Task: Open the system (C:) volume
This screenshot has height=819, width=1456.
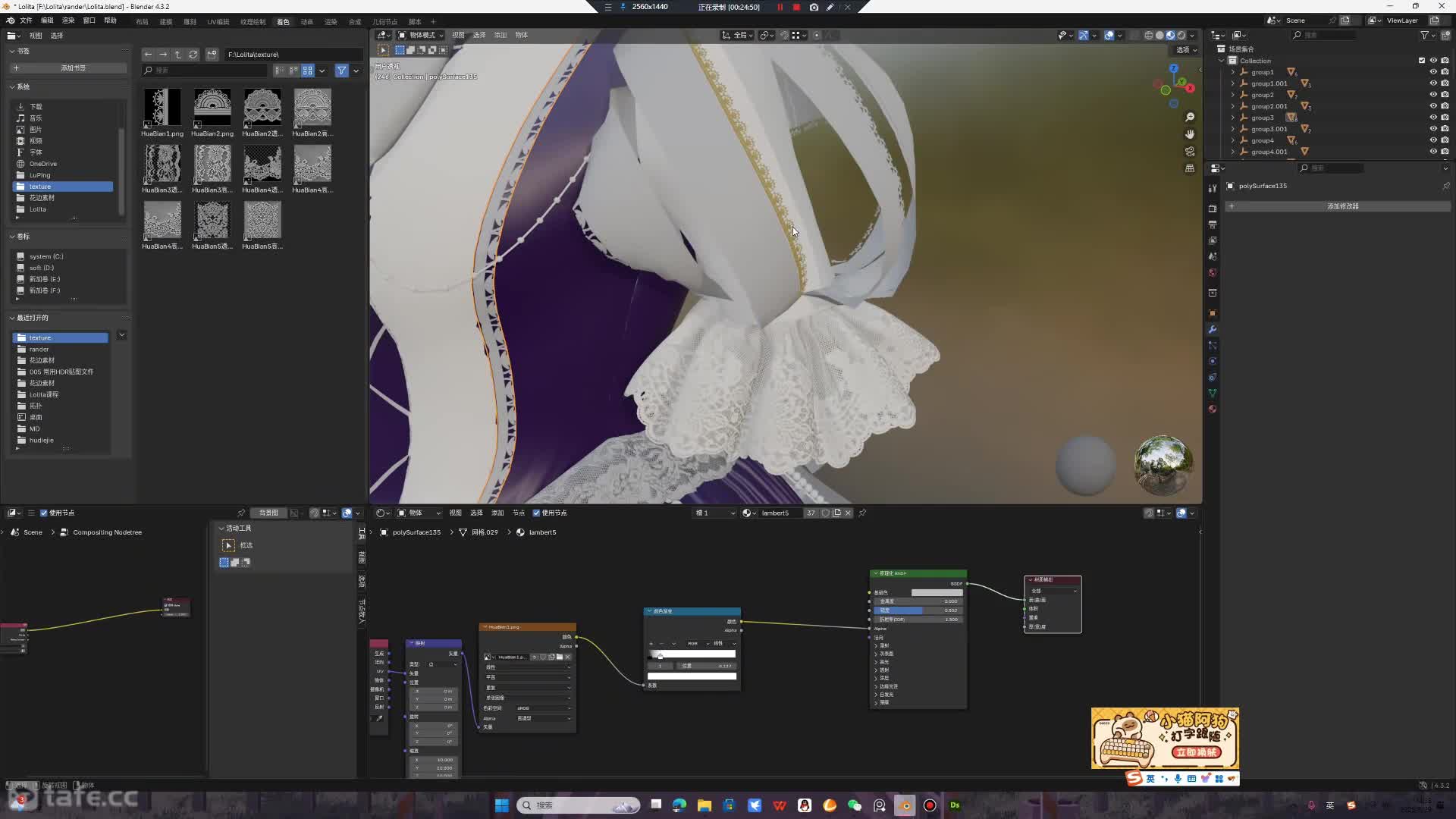Action: pyautogui.click(x=64, y=256)
